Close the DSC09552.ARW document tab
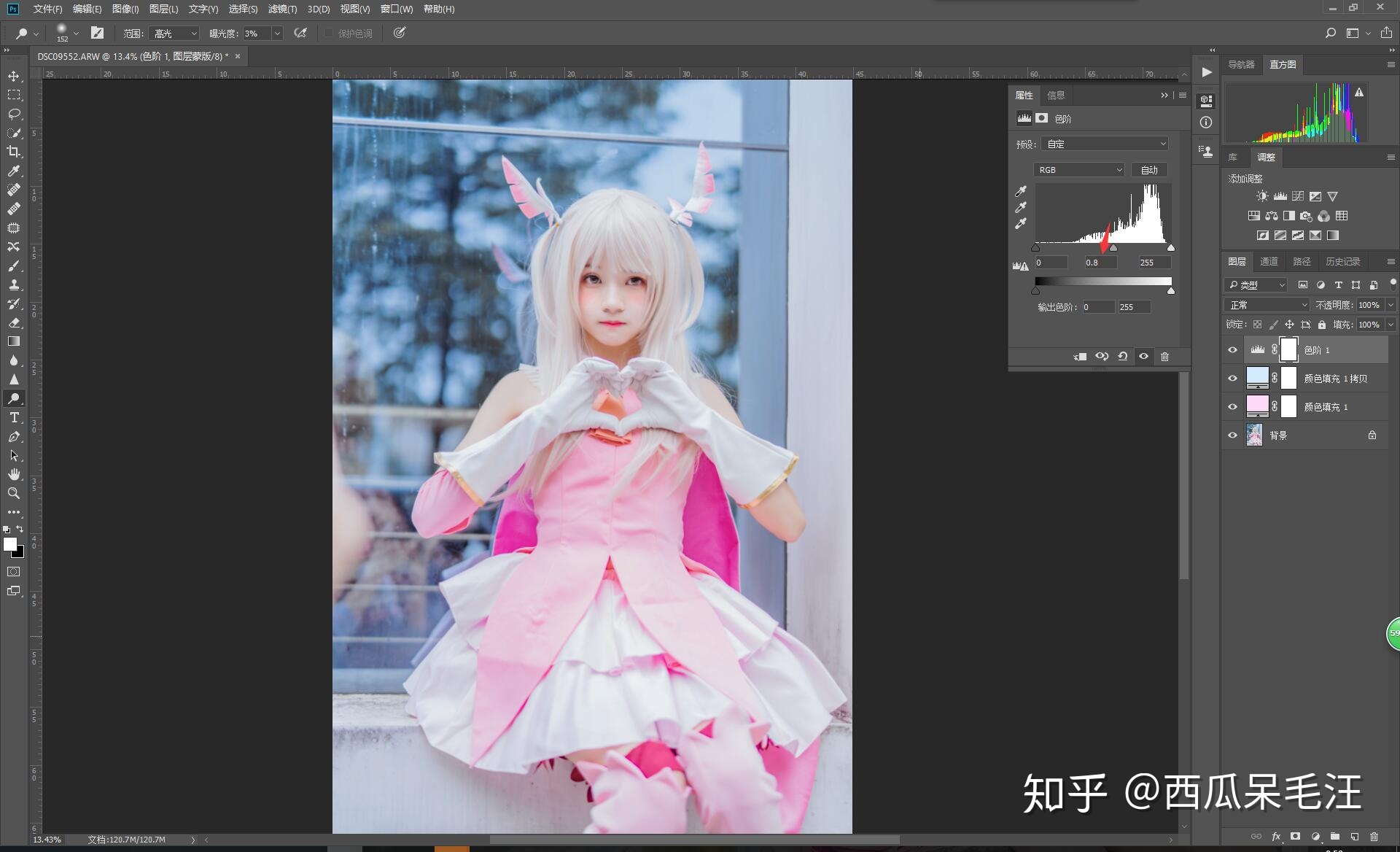Viewport: 1400px width, 852px height. click(237, 56)
